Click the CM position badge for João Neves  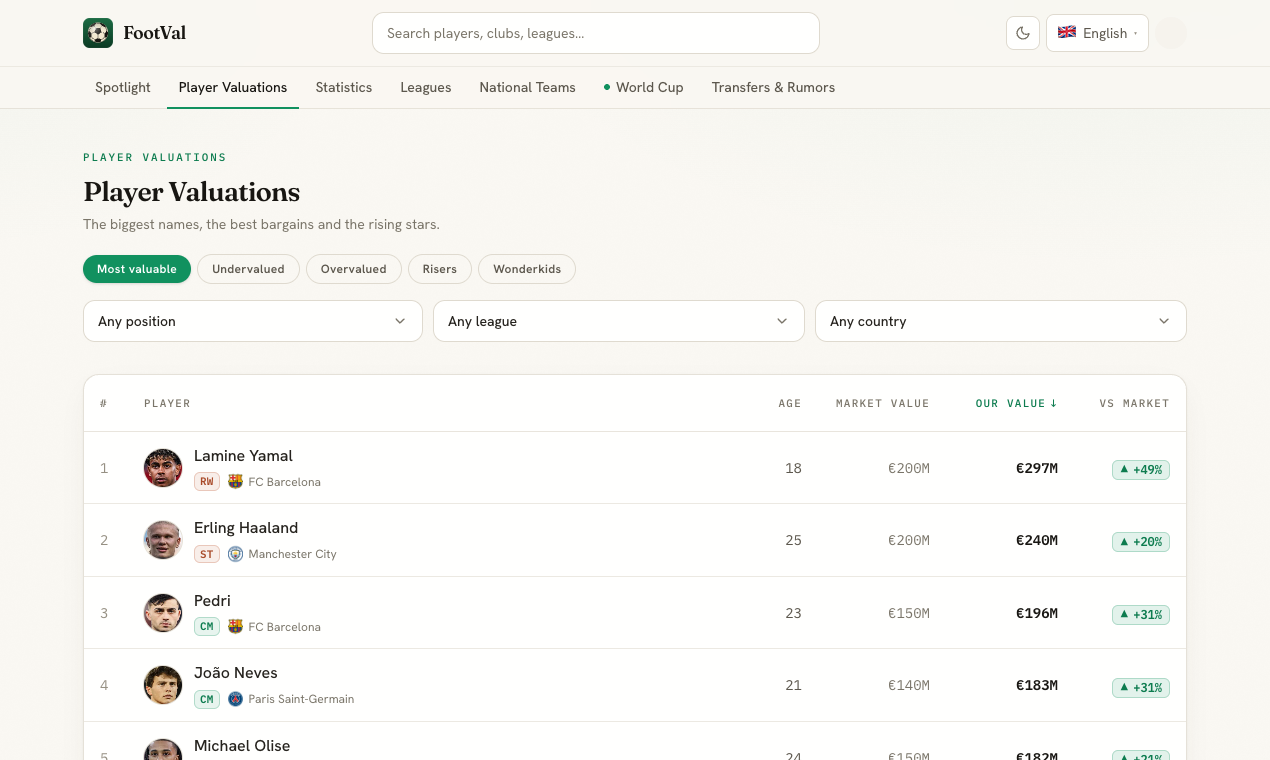pyautogui.click(x=207, y=699)
